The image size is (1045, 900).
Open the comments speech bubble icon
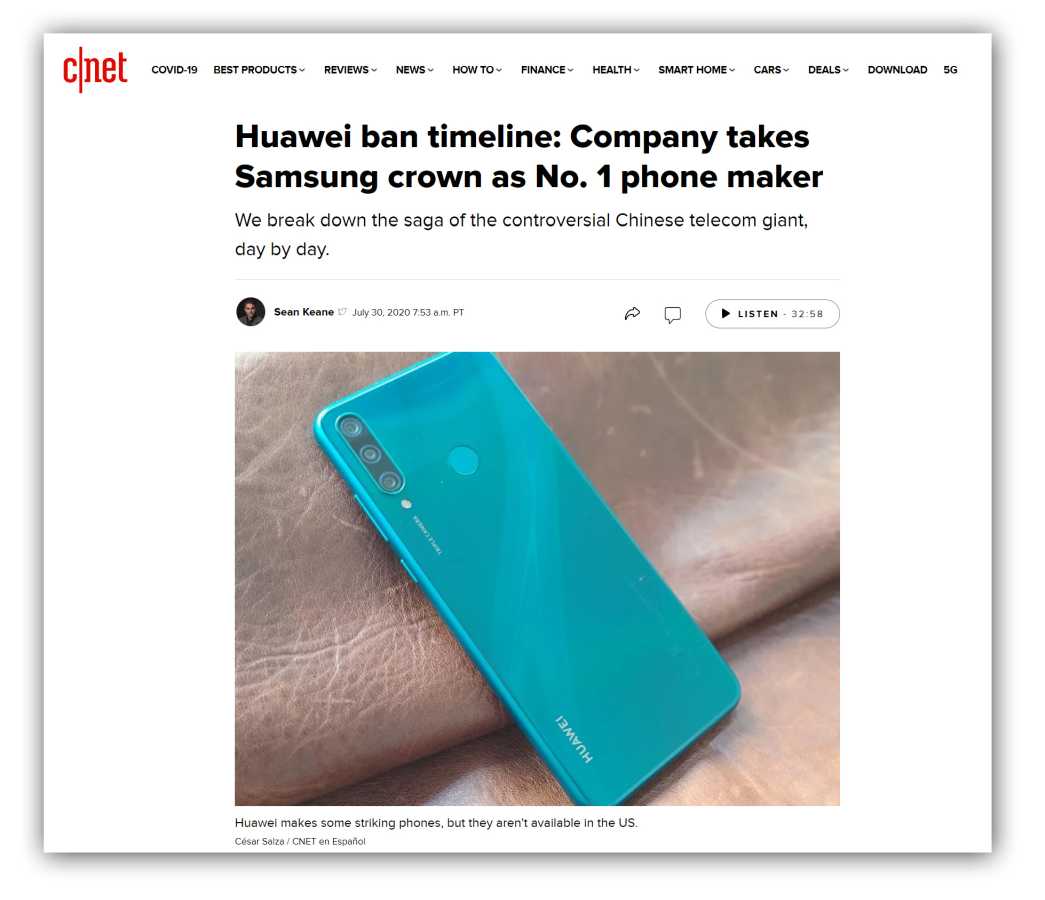click(672, 315)
